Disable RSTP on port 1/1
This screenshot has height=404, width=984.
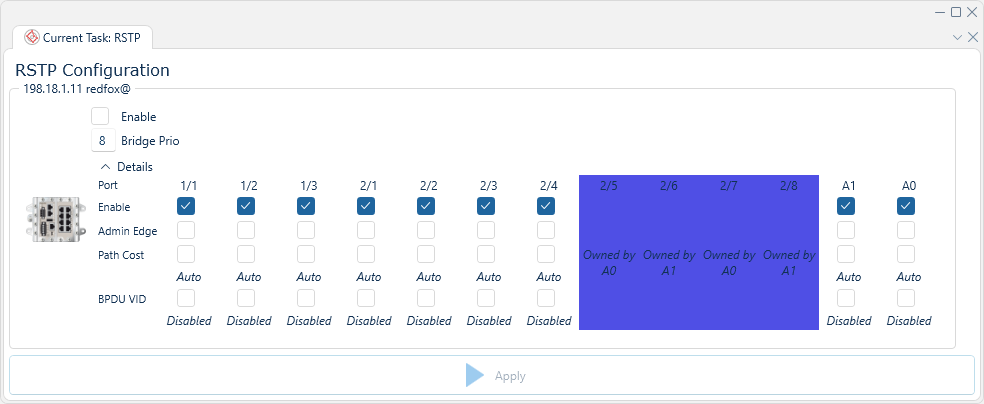(x=186, y=206)
